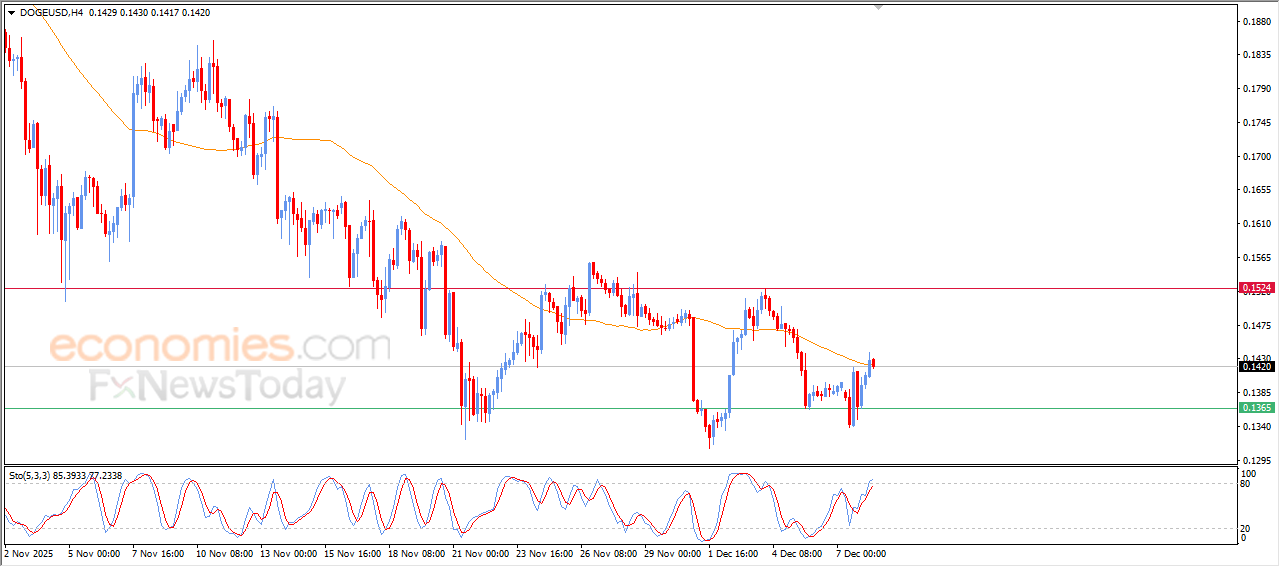The image size is (1280, 567).
Task: Click the 0.1295 price scale label
Action: coord(1254,461)
